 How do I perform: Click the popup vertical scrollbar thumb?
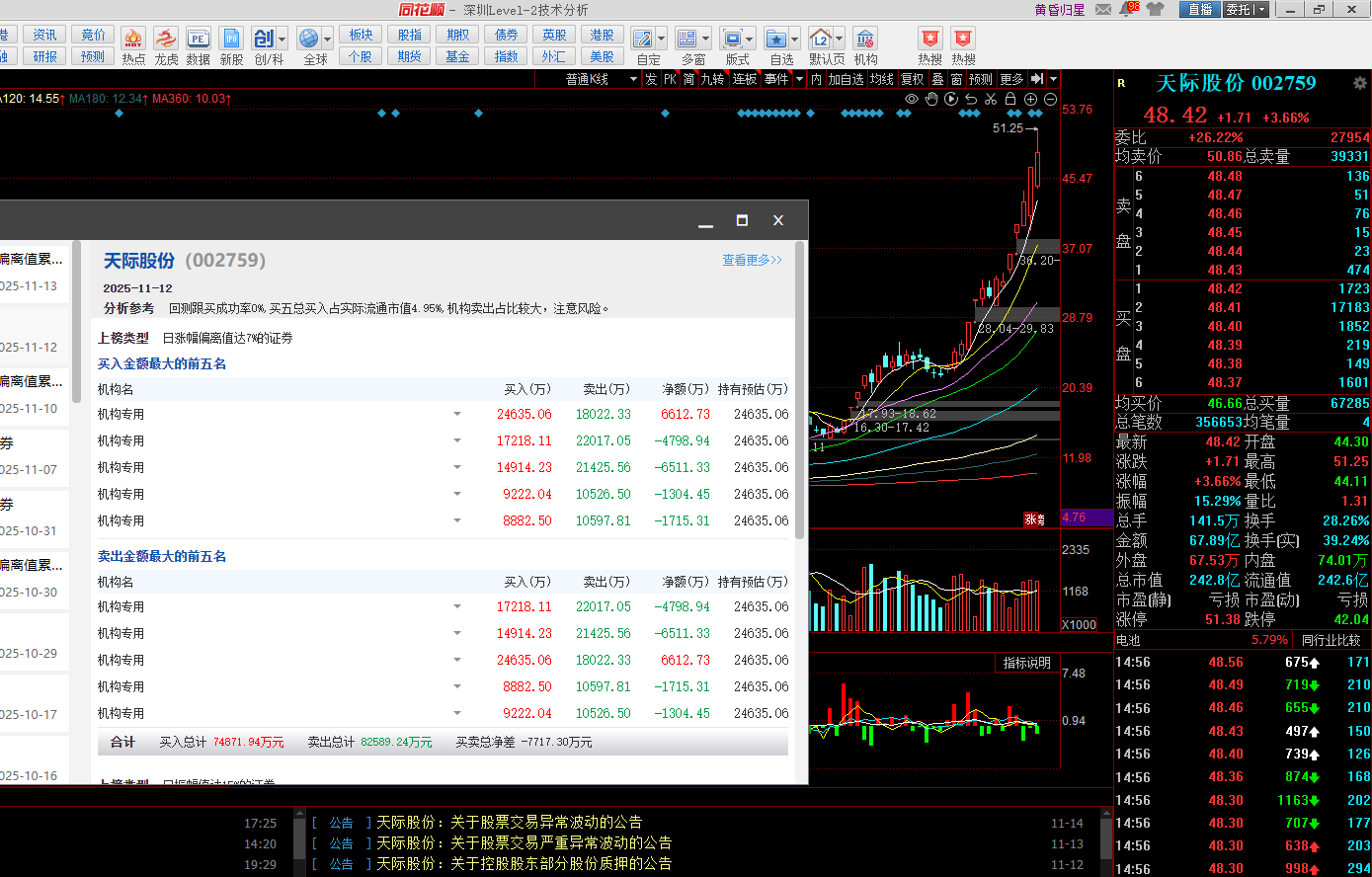[800, 390]
